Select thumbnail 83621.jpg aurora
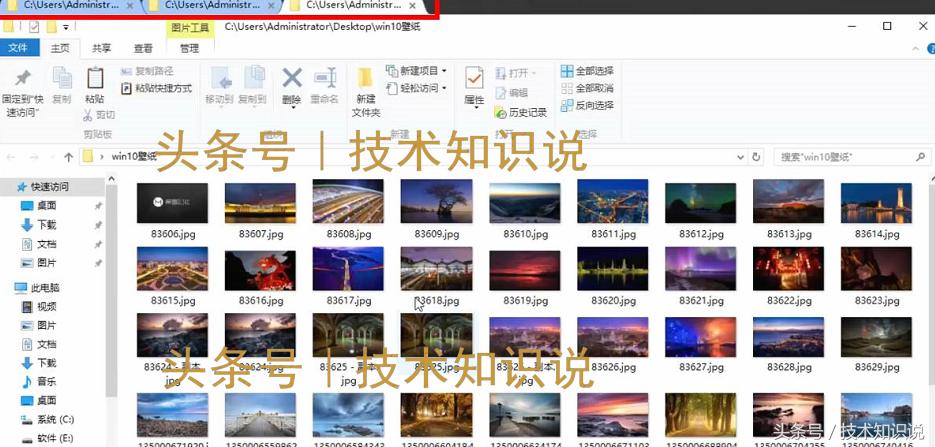The height and width of the screenshot is (447, 935). click(700, 269)
